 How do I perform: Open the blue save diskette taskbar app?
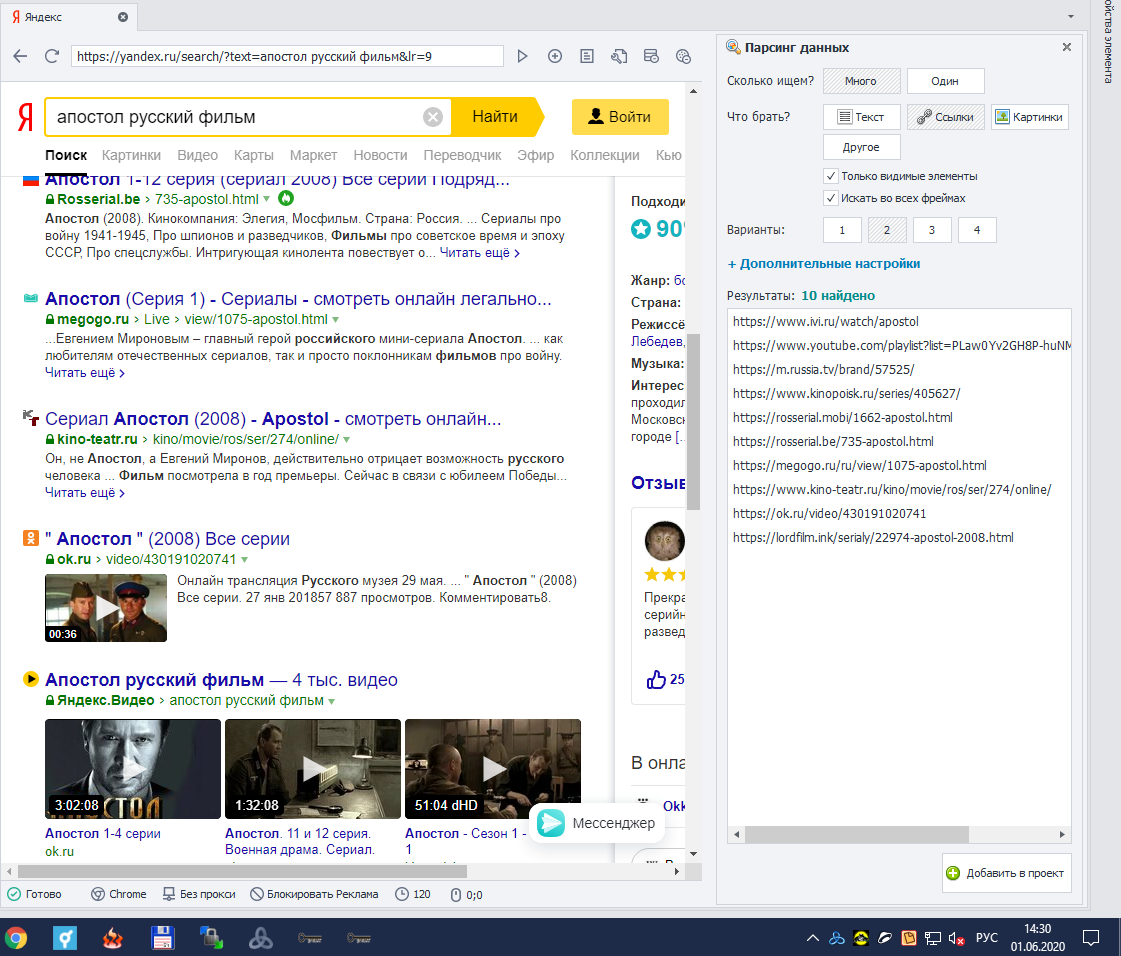162,937
